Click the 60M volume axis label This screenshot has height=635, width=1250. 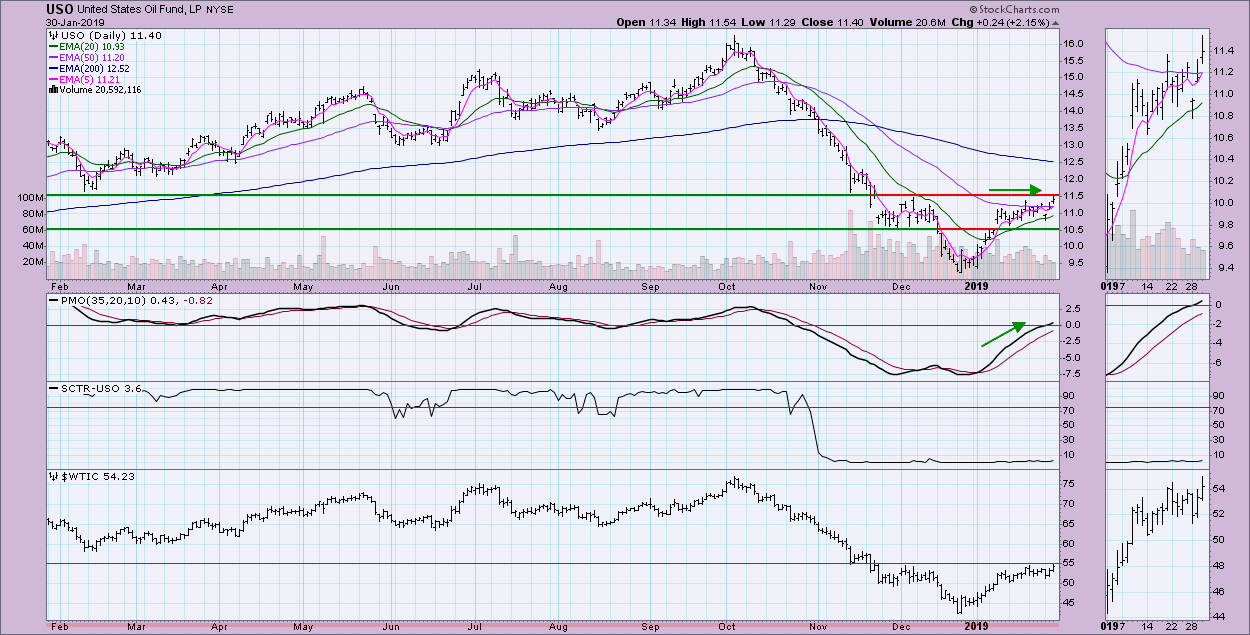[32, 230]
